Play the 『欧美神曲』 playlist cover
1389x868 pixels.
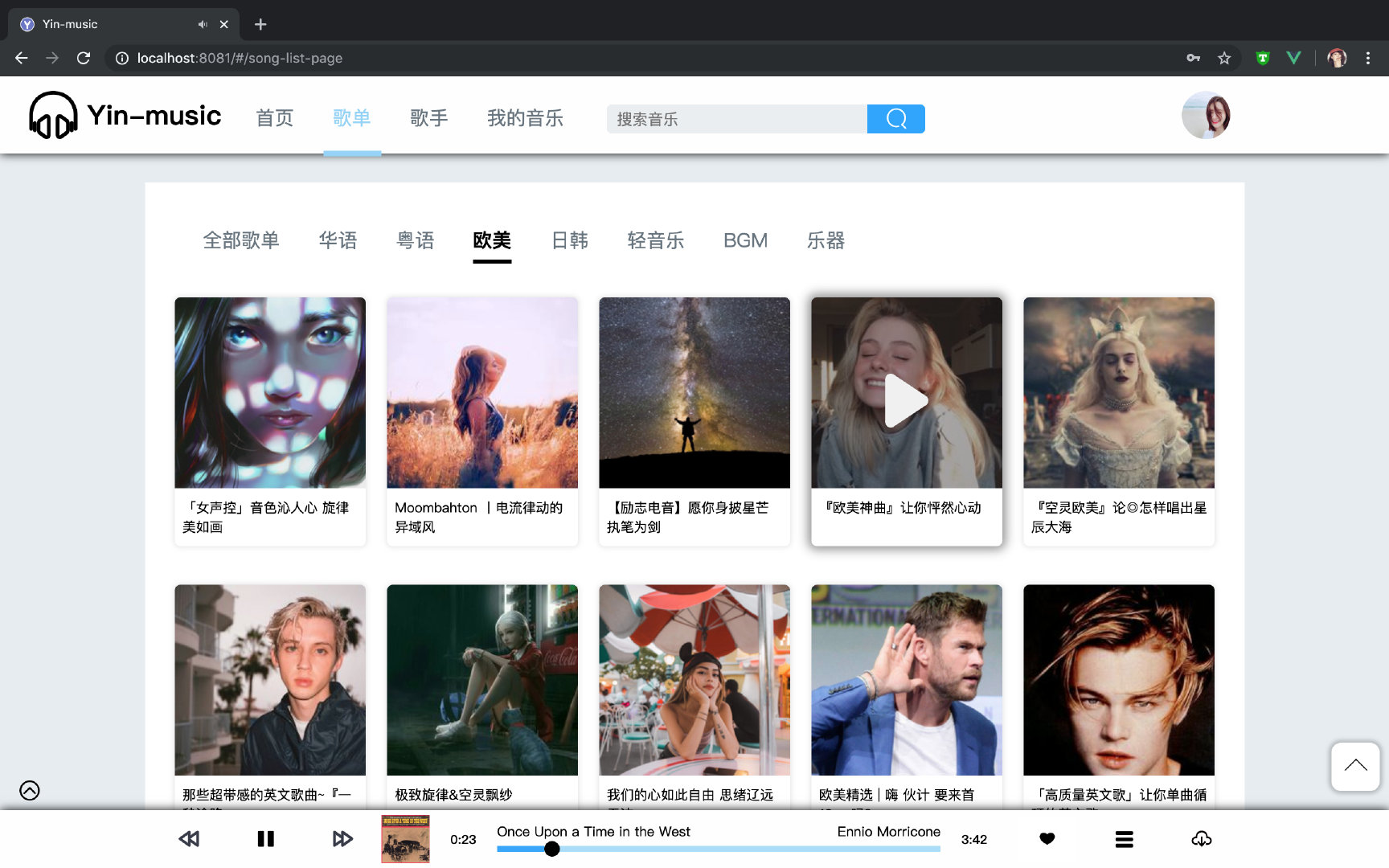[906, 399]
